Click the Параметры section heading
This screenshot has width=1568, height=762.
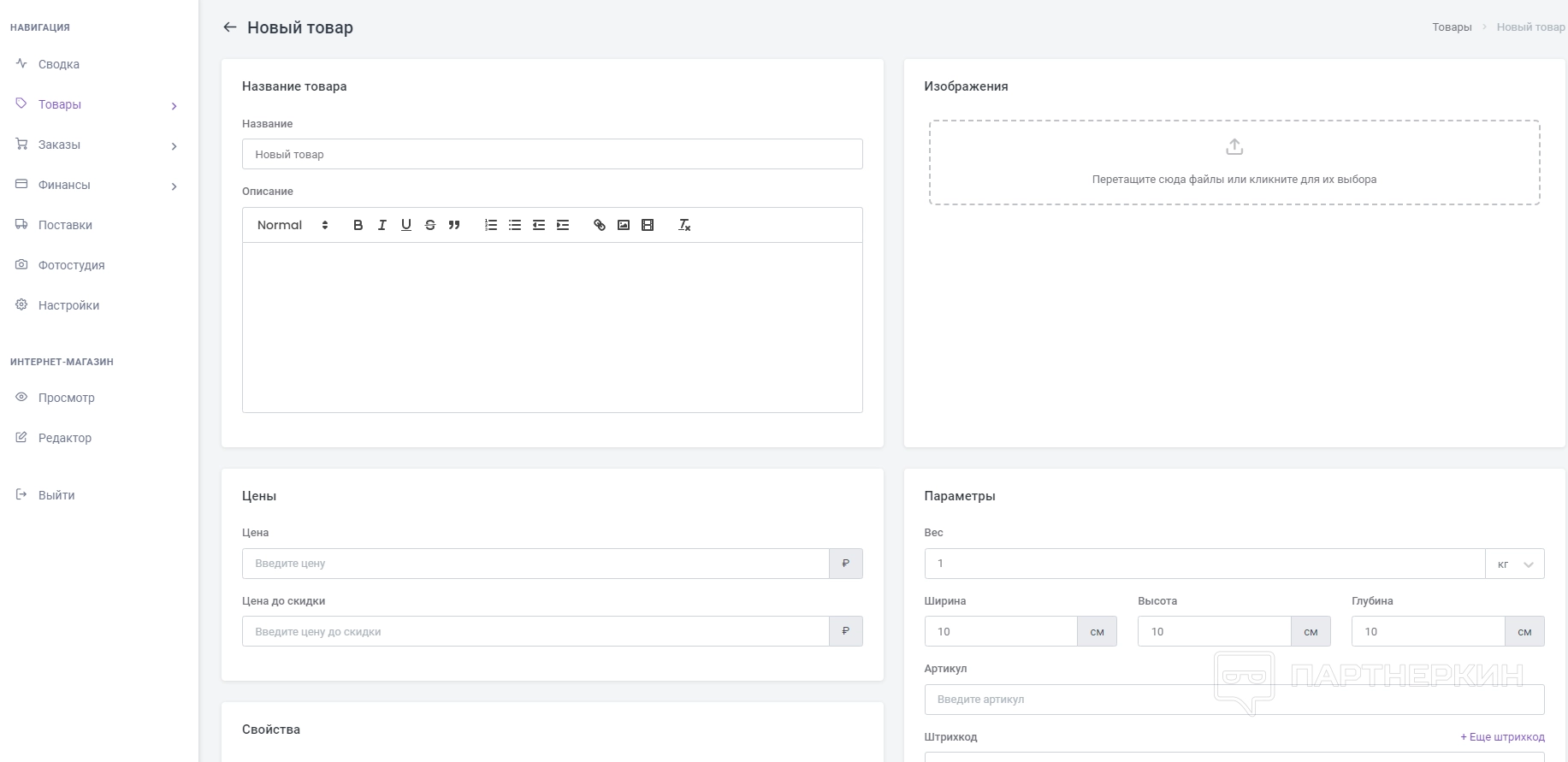point(960,496)
